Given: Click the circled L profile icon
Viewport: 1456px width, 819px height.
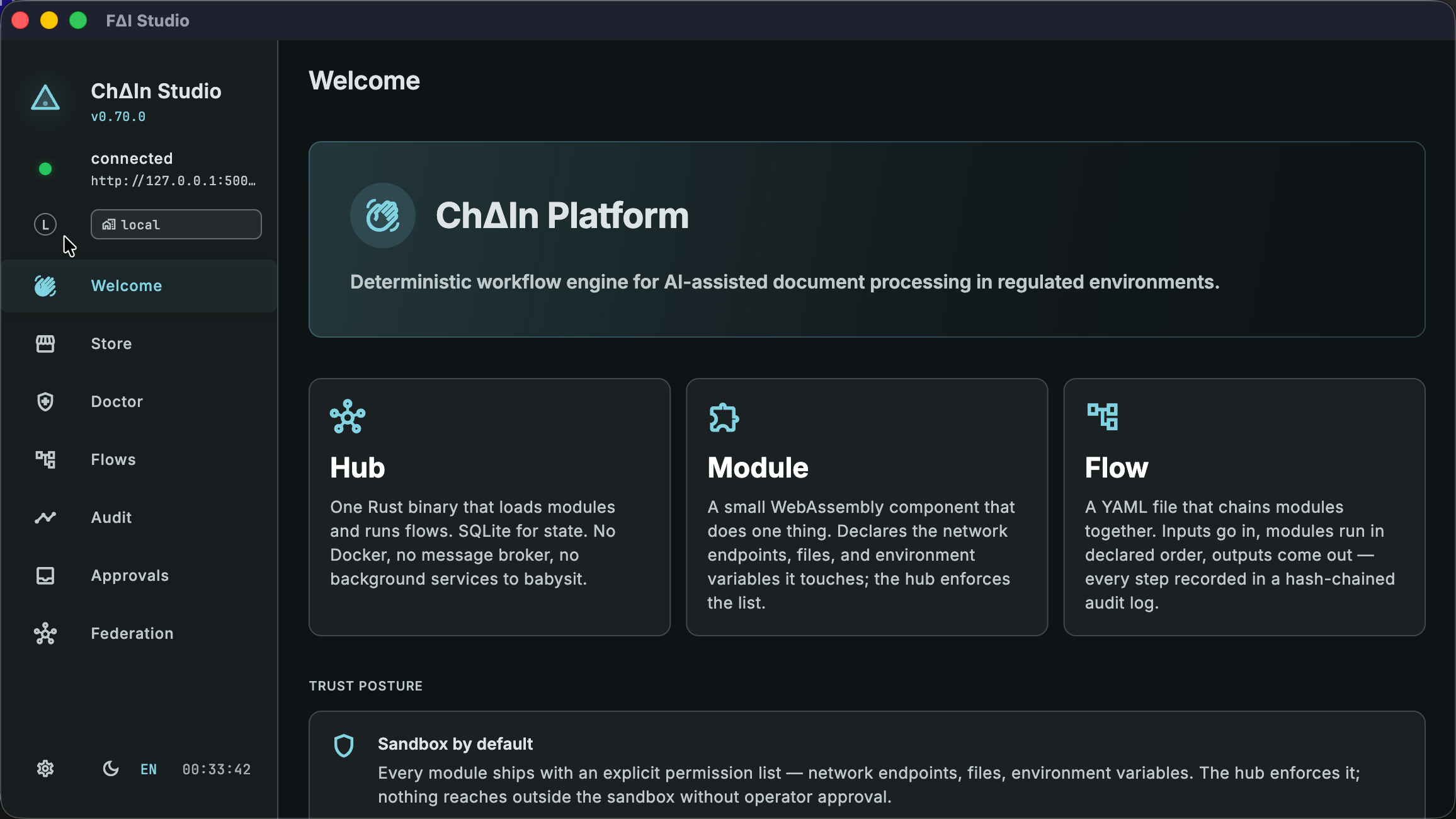Looking at the screenshot, I should 45,224.
